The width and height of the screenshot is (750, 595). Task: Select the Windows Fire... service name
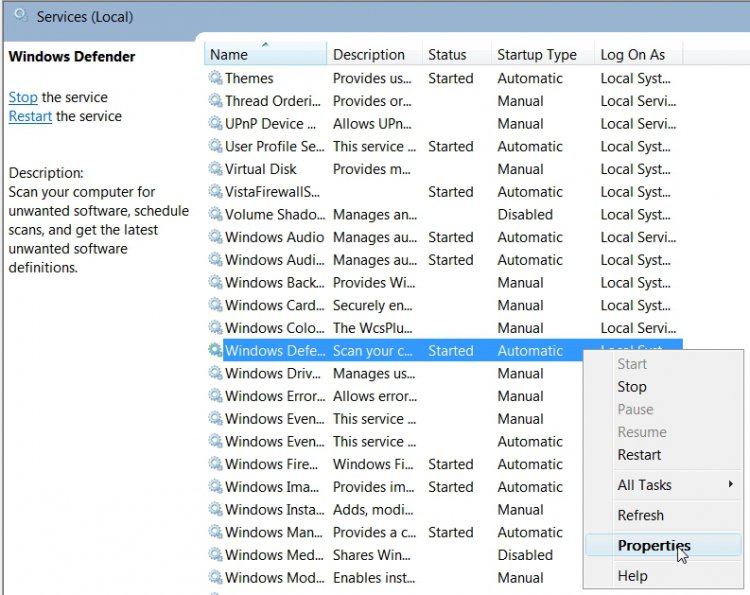coord(271,464)
